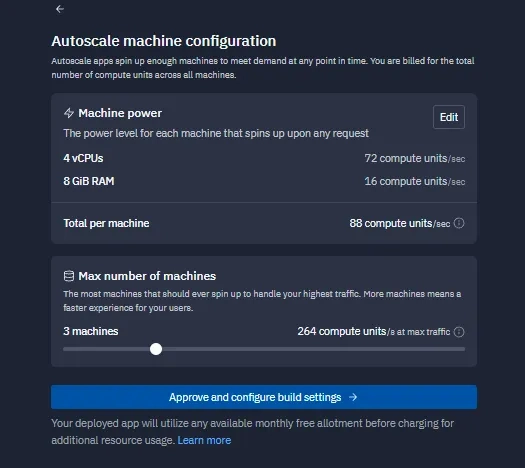
Task: Open info icon next to 88 compute units
Action: 459,223
